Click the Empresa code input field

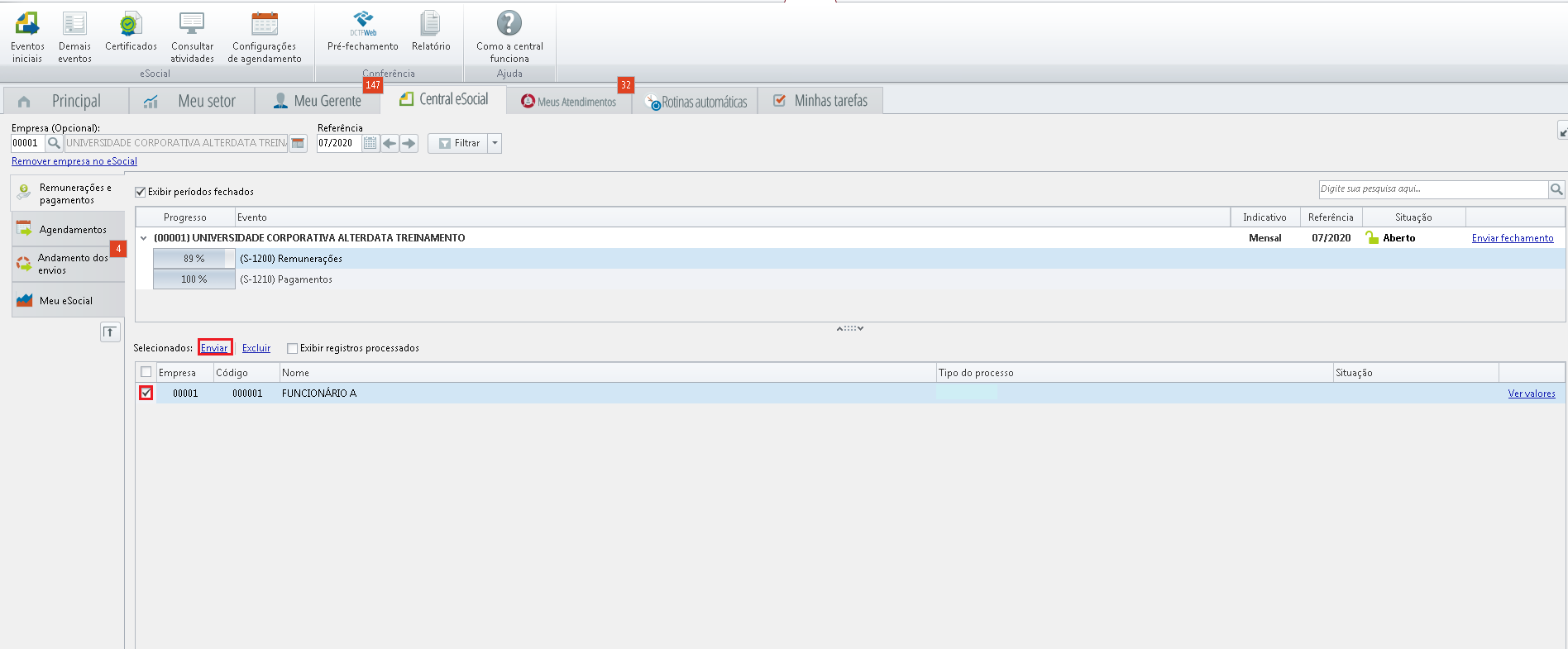[28, 143]
